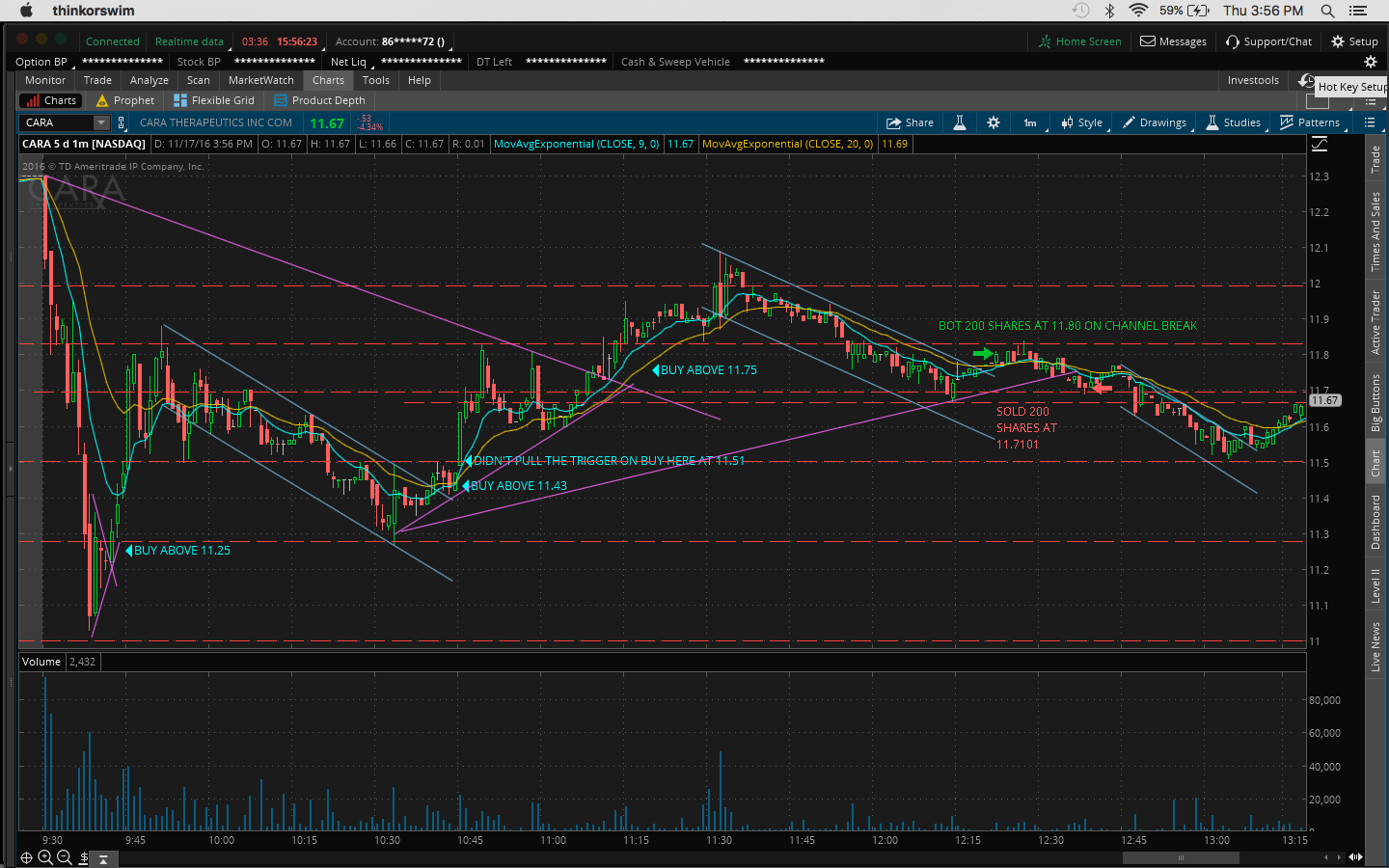
Task: Click the Share chart button
Action: (910, 122)
